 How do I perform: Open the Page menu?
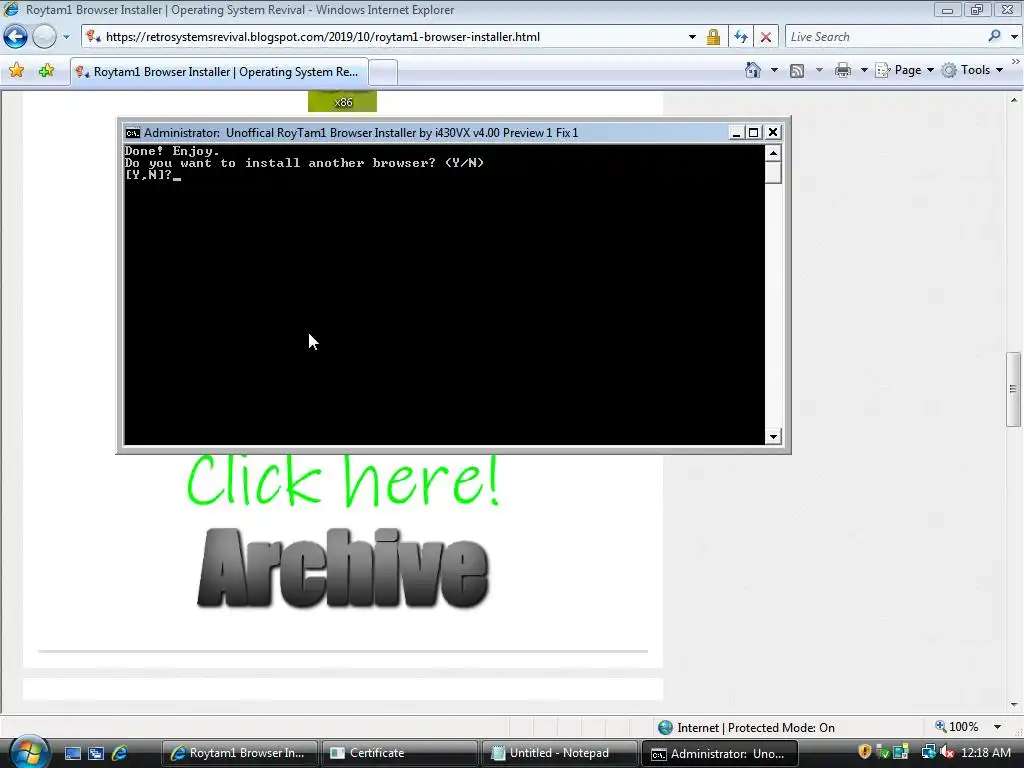(904, 70)
